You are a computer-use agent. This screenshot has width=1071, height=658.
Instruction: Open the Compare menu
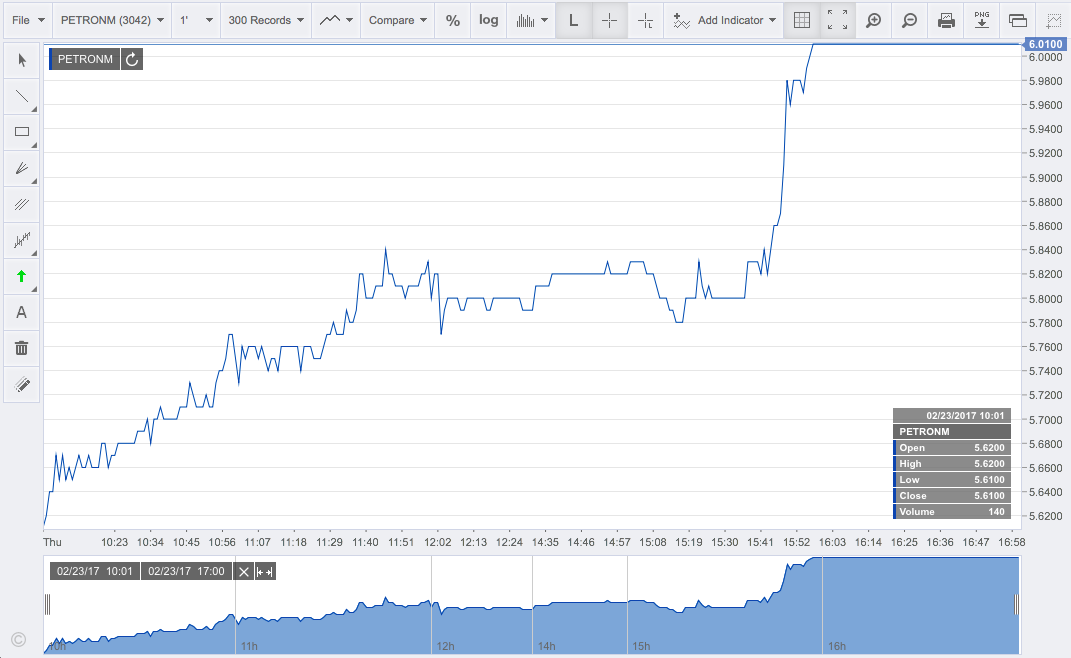coord(398,20)
